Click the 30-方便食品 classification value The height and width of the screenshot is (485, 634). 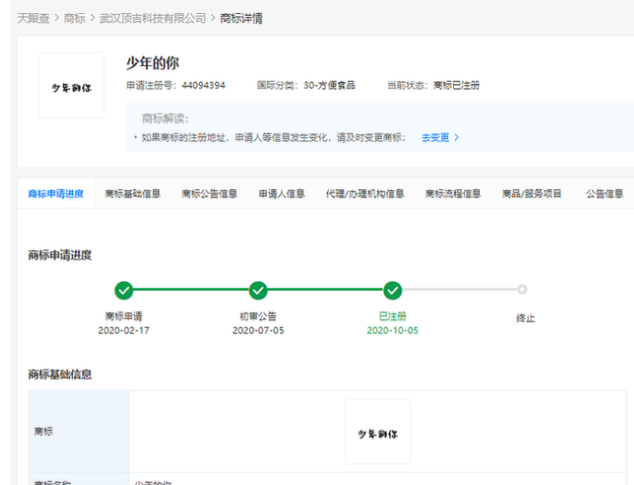329,85
